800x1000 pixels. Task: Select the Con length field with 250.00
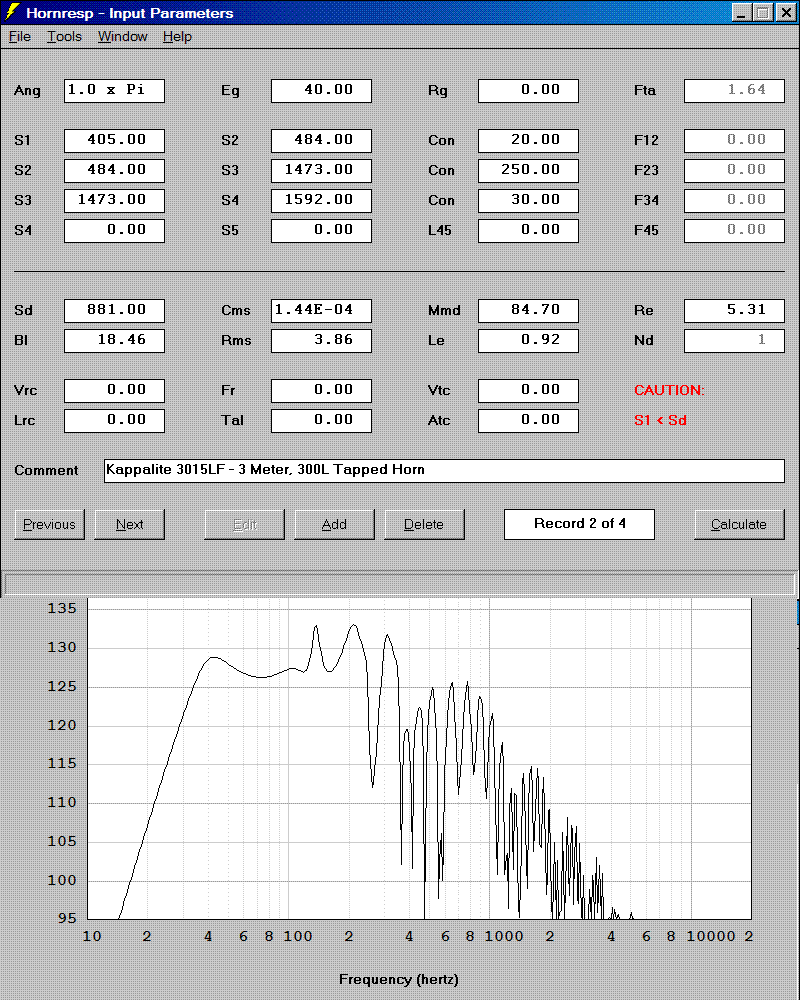(x=528, y=170)
